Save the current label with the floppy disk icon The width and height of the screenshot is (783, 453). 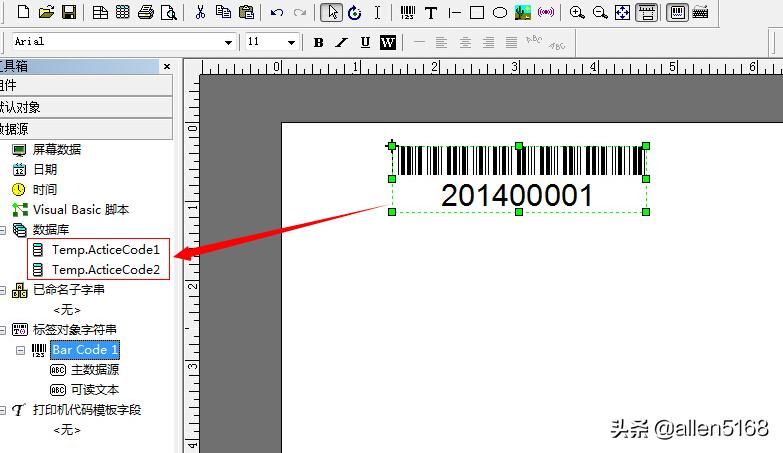click(69, 12)
